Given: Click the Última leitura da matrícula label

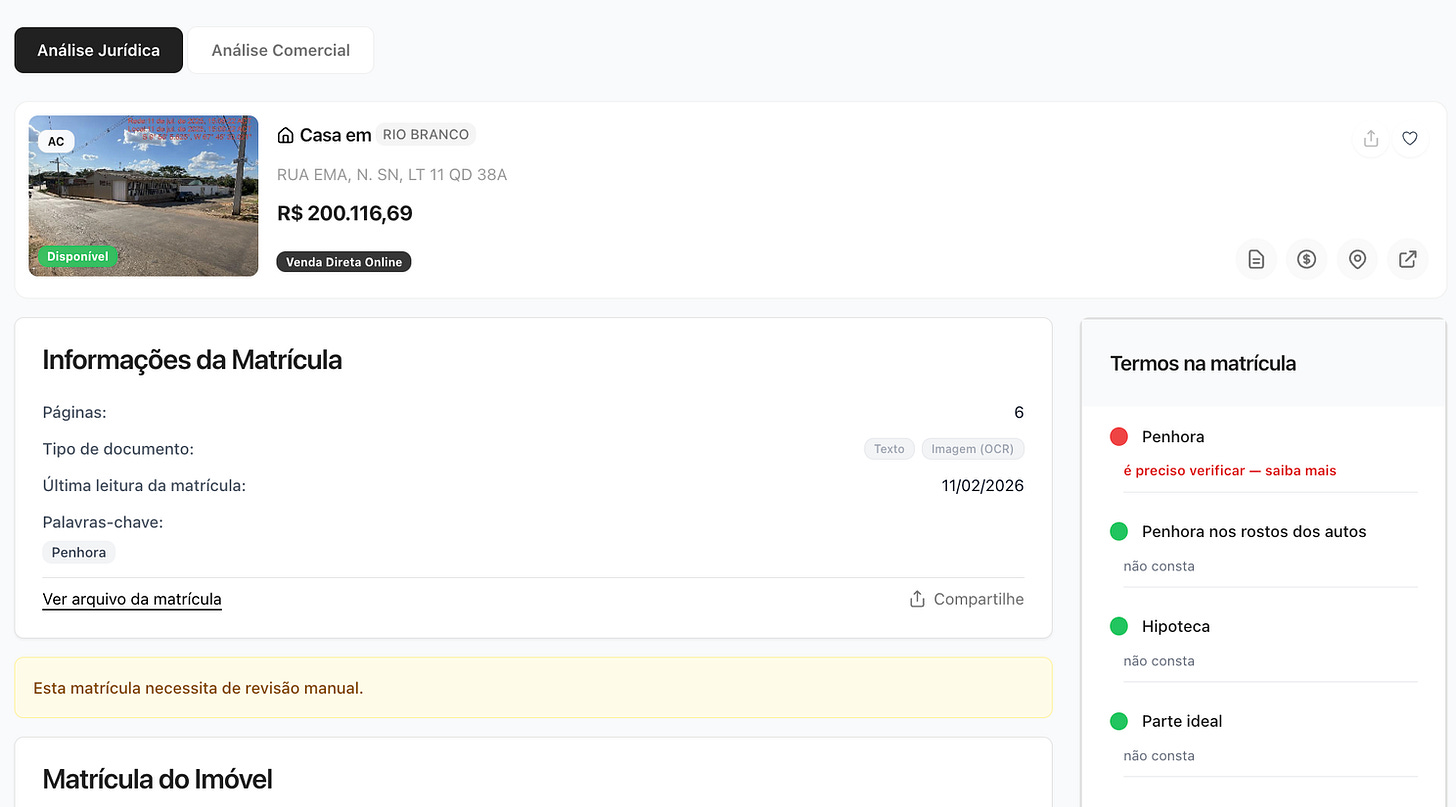Looking at the screenshot, I should point(144,486).
